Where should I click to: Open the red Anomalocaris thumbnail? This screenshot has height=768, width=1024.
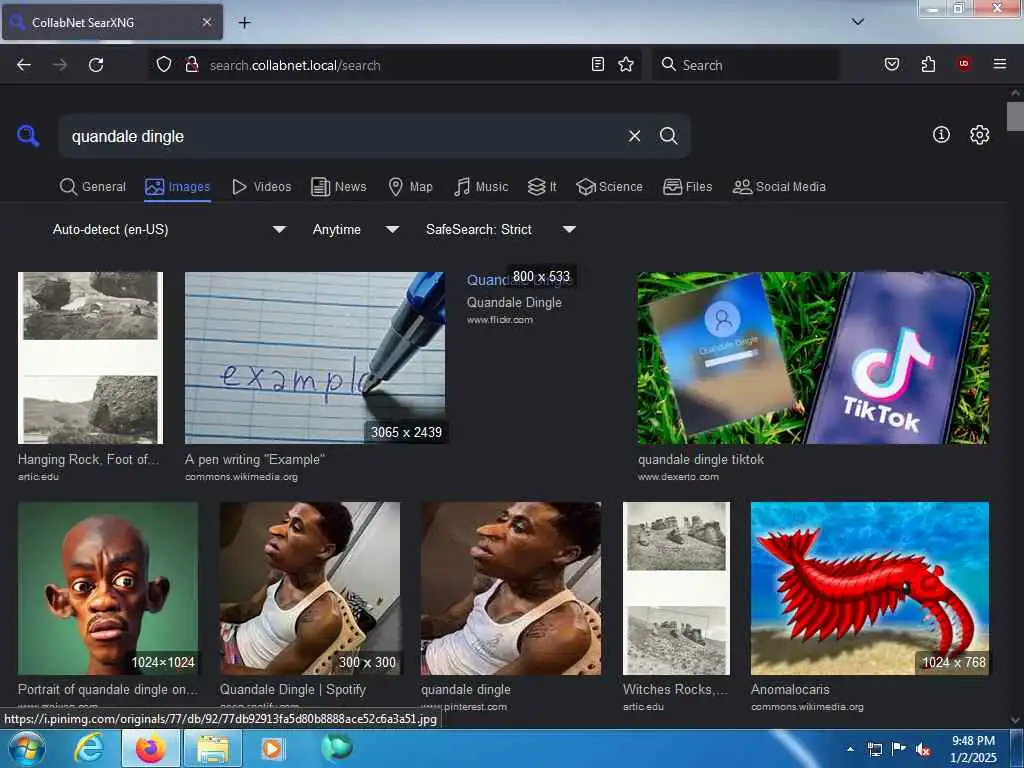click(870, 588)
